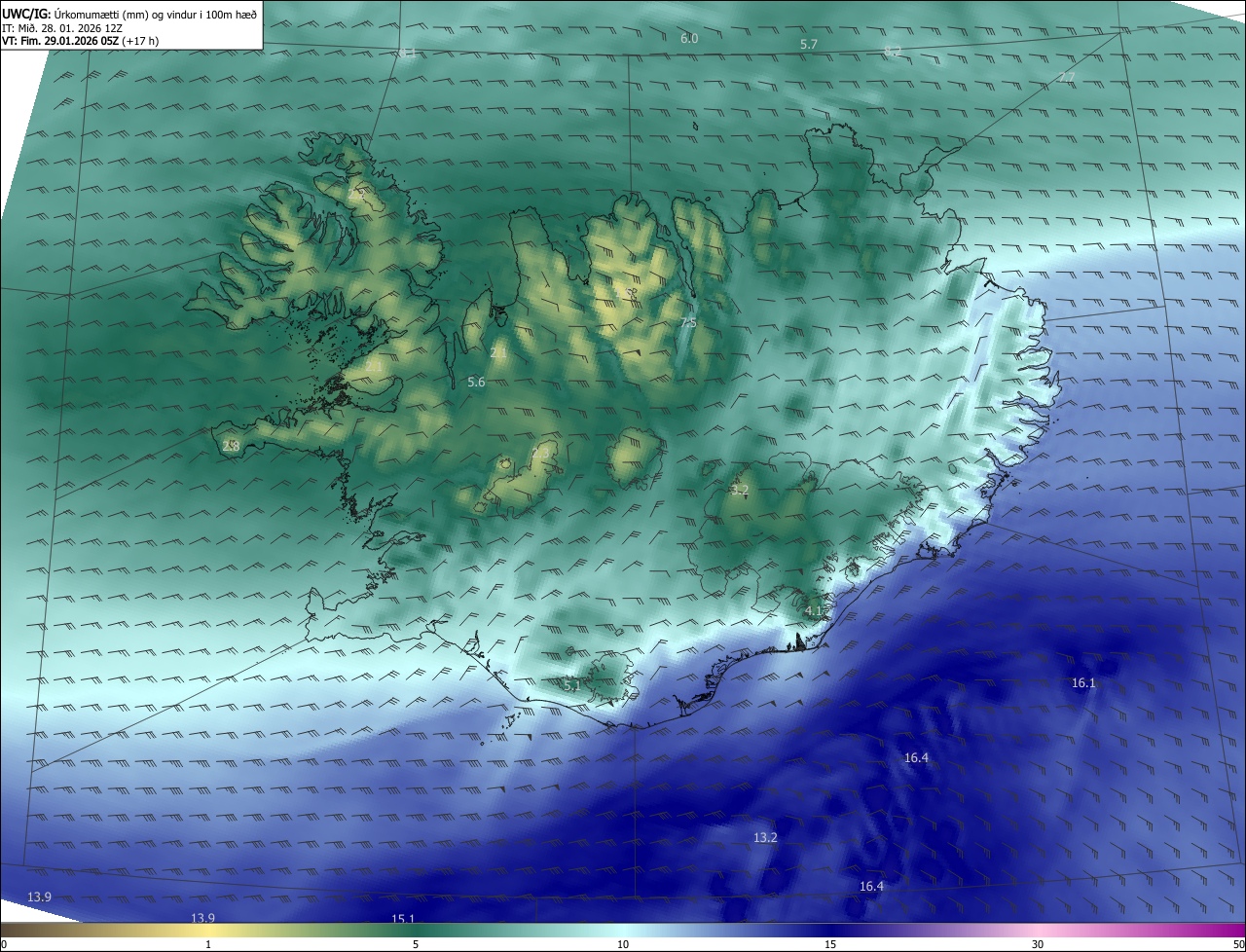This screenshot has height=952, width=1246.
Task: Click the 5.1 value near the south coast
Action: 571,685
